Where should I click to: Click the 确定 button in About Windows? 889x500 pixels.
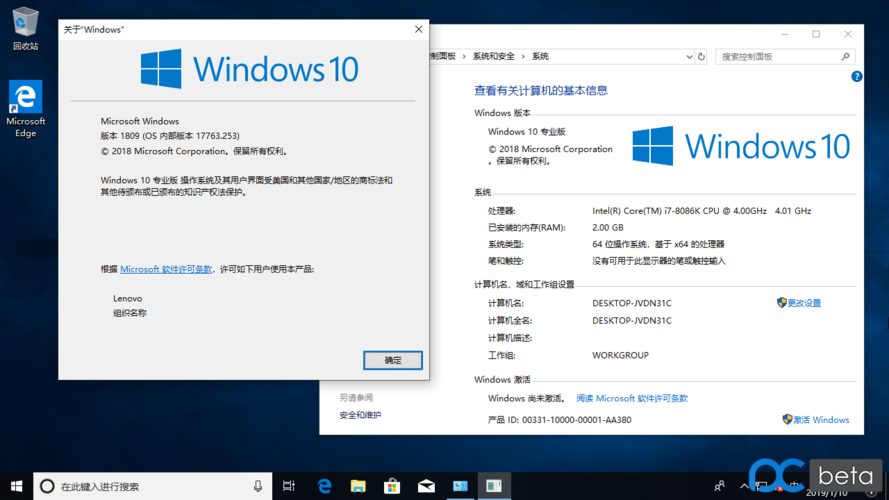pyautogui.click(x=392, y=360)
